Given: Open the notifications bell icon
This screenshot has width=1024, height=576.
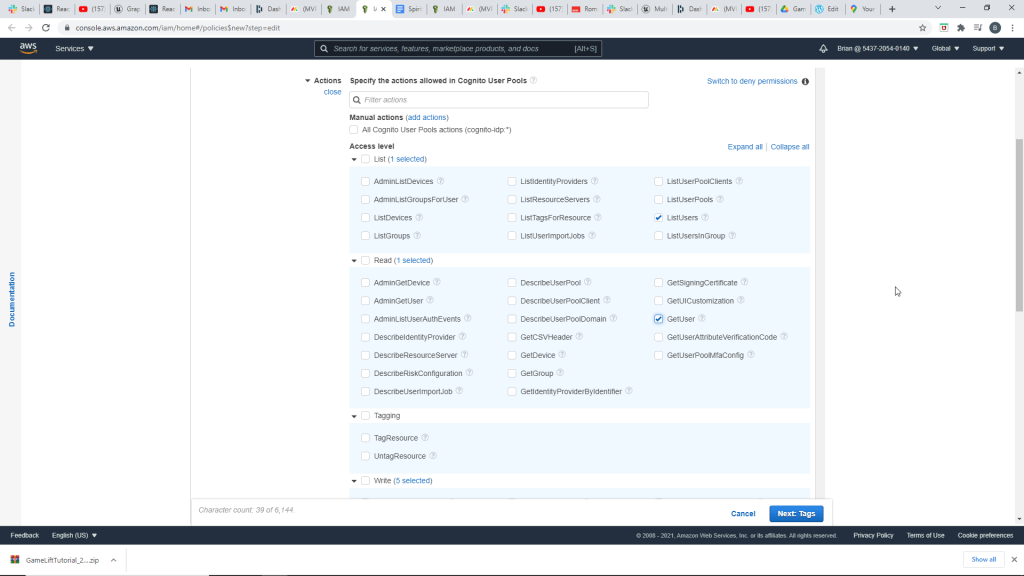Looking at the screenshot, I should (823, 48).
